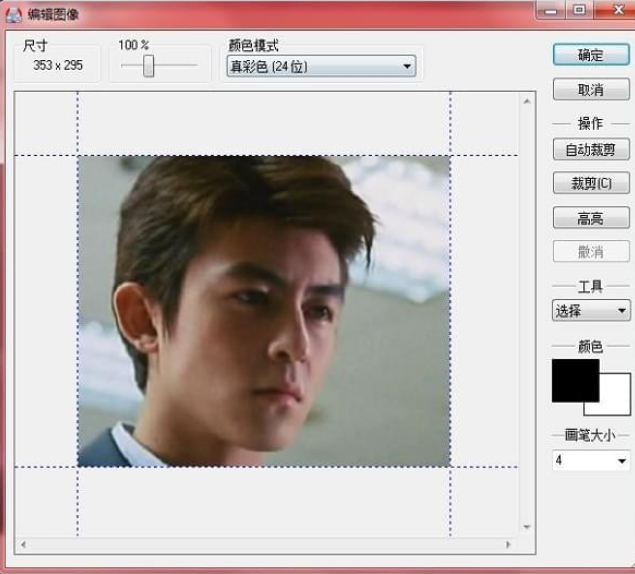This screenshot has height=574, width=635.
Task: Click the 取消 cancel button
Action: 591,90
